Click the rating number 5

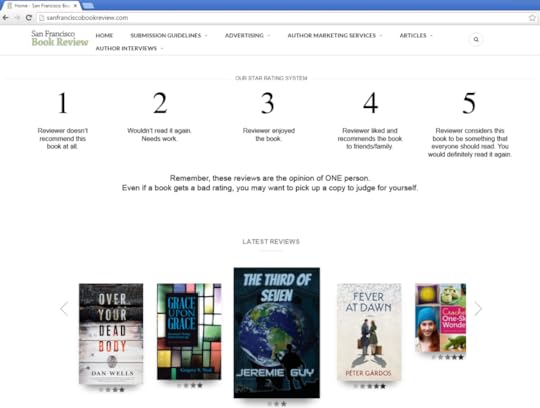pos(469,103)
